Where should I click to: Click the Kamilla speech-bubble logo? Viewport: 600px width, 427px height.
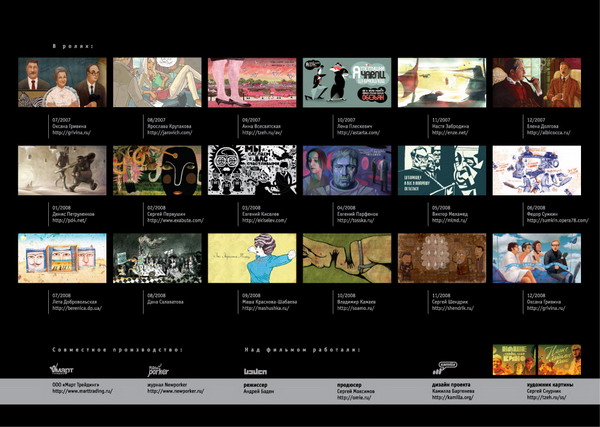[x=445, y=368]
